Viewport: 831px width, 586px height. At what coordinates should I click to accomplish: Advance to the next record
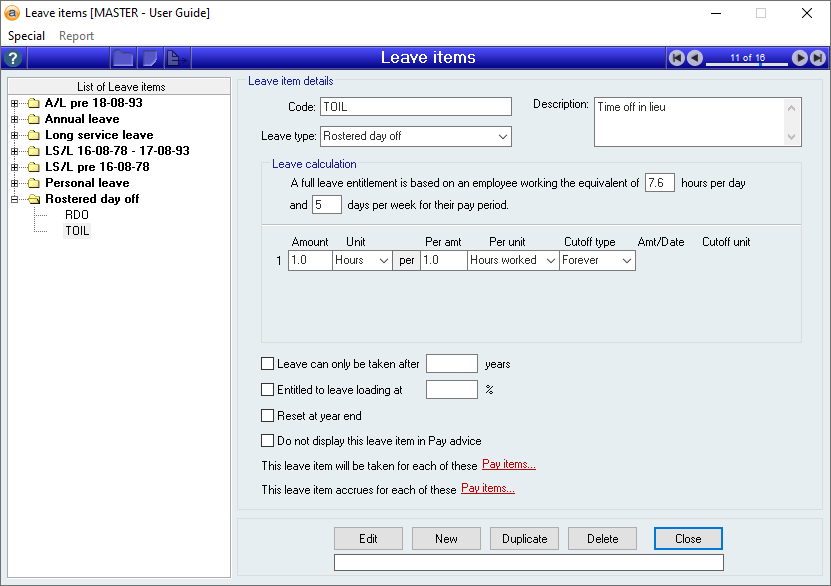800,58
